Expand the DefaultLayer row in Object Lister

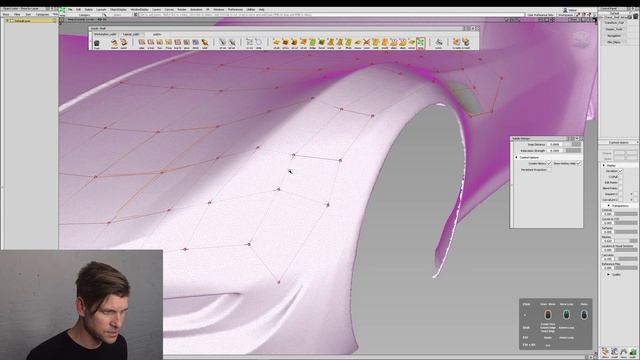(x=7, y=20)
